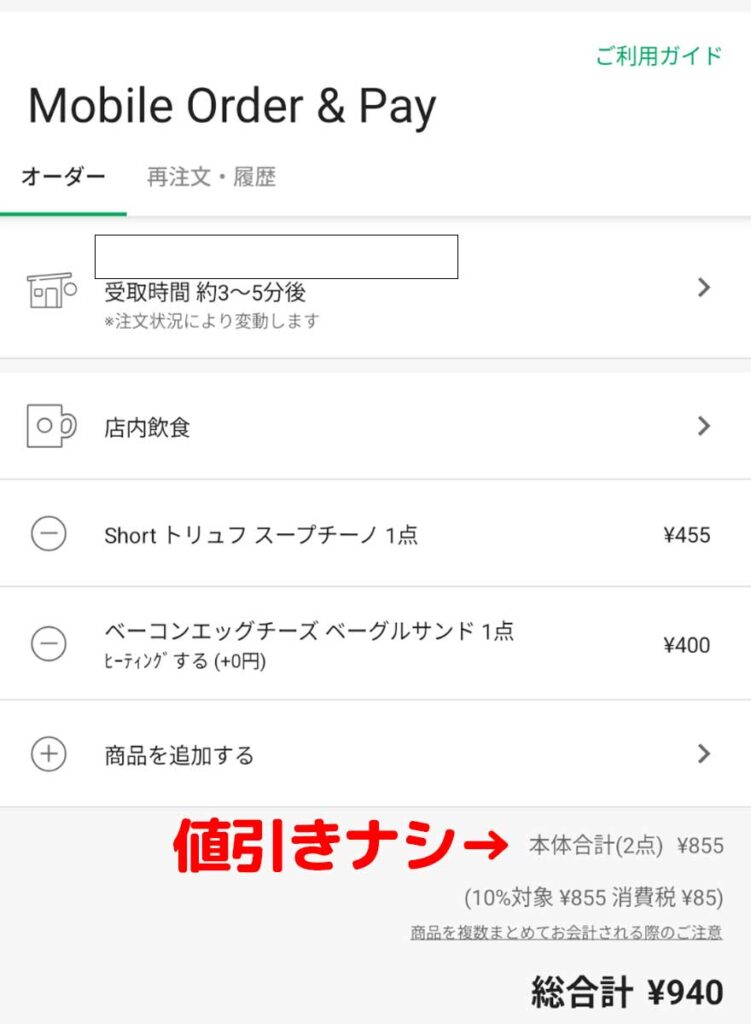Remove the bacon egg cheese bagel sandwich
751x1024 pixels.
[x=48, y=644]
